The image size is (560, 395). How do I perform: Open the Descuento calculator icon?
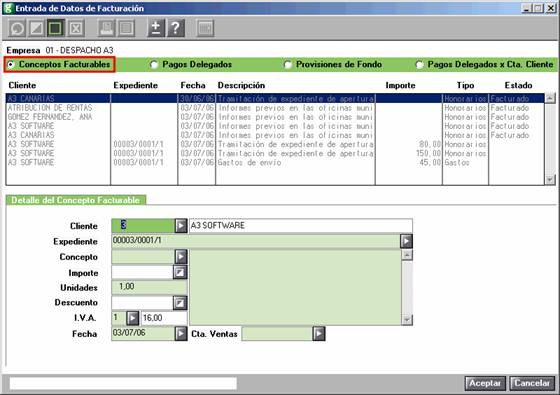point(180,303)
